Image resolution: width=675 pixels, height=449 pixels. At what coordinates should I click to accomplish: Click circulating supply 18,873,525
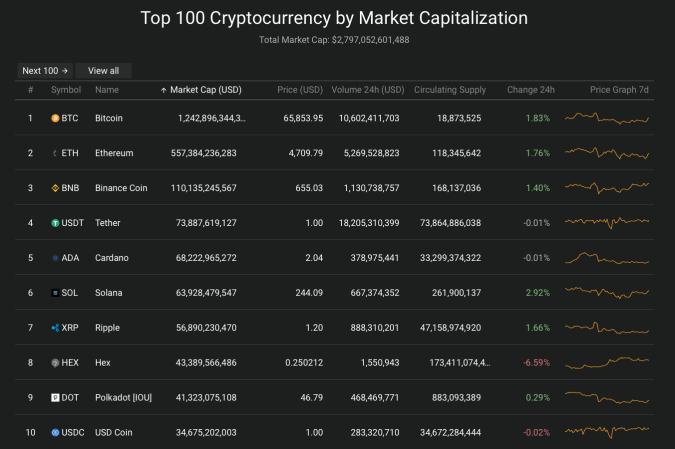459,118
